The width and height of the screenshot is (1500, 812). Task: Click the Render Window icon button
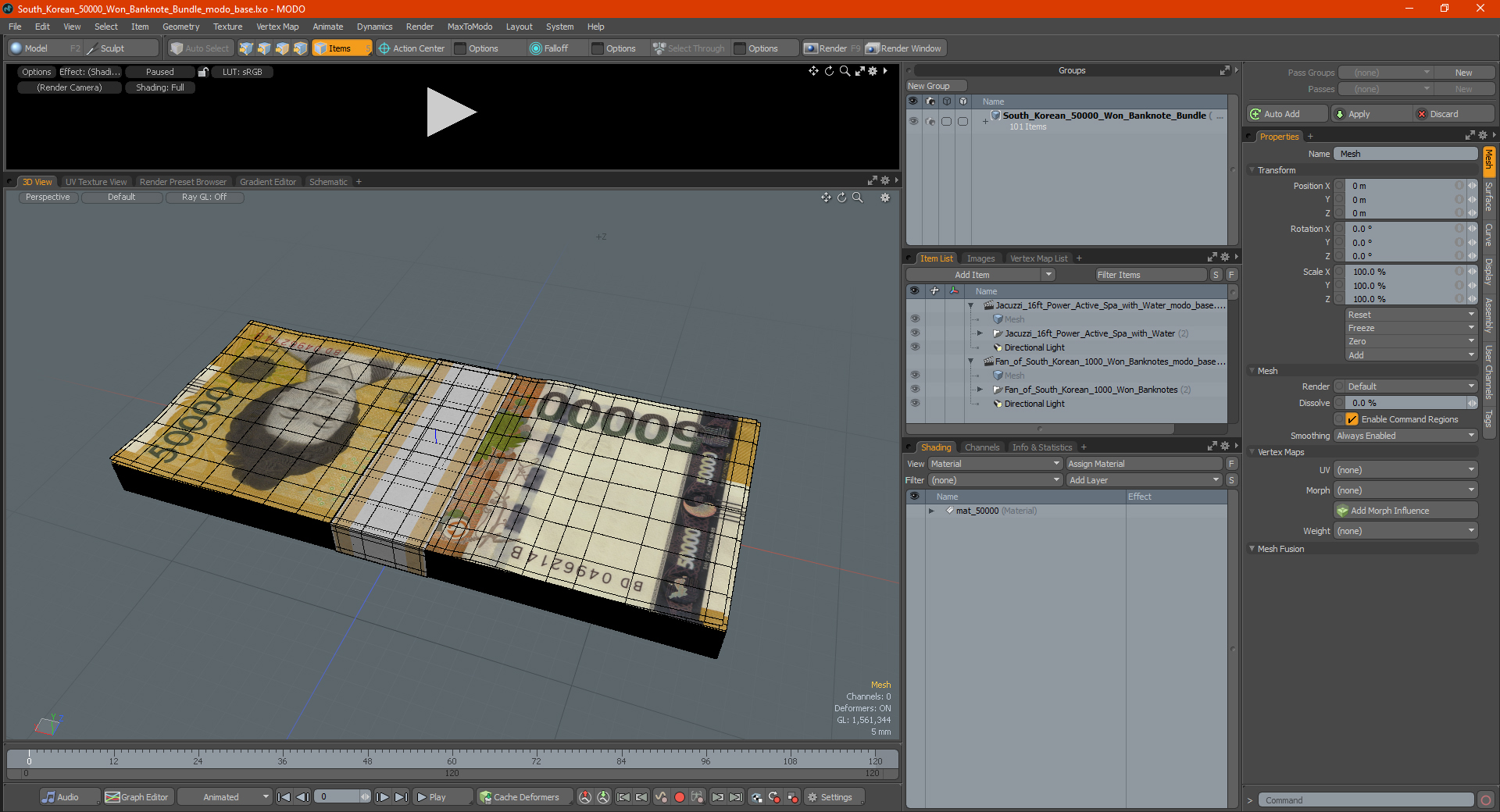pos(905,48)
